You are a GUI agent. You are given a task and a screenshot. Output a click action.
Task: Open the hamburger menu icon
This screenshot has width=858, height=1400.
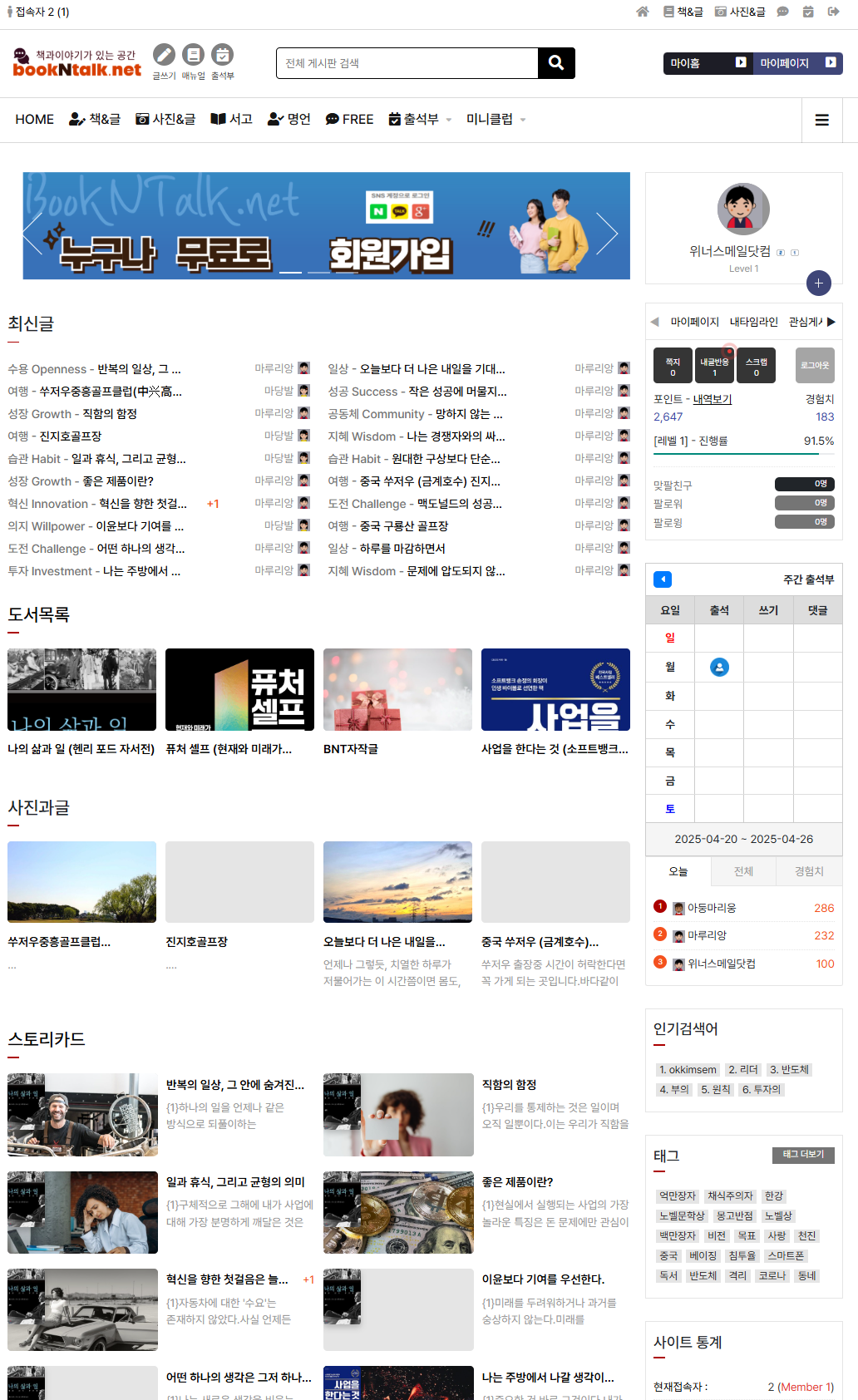(821, 120)
